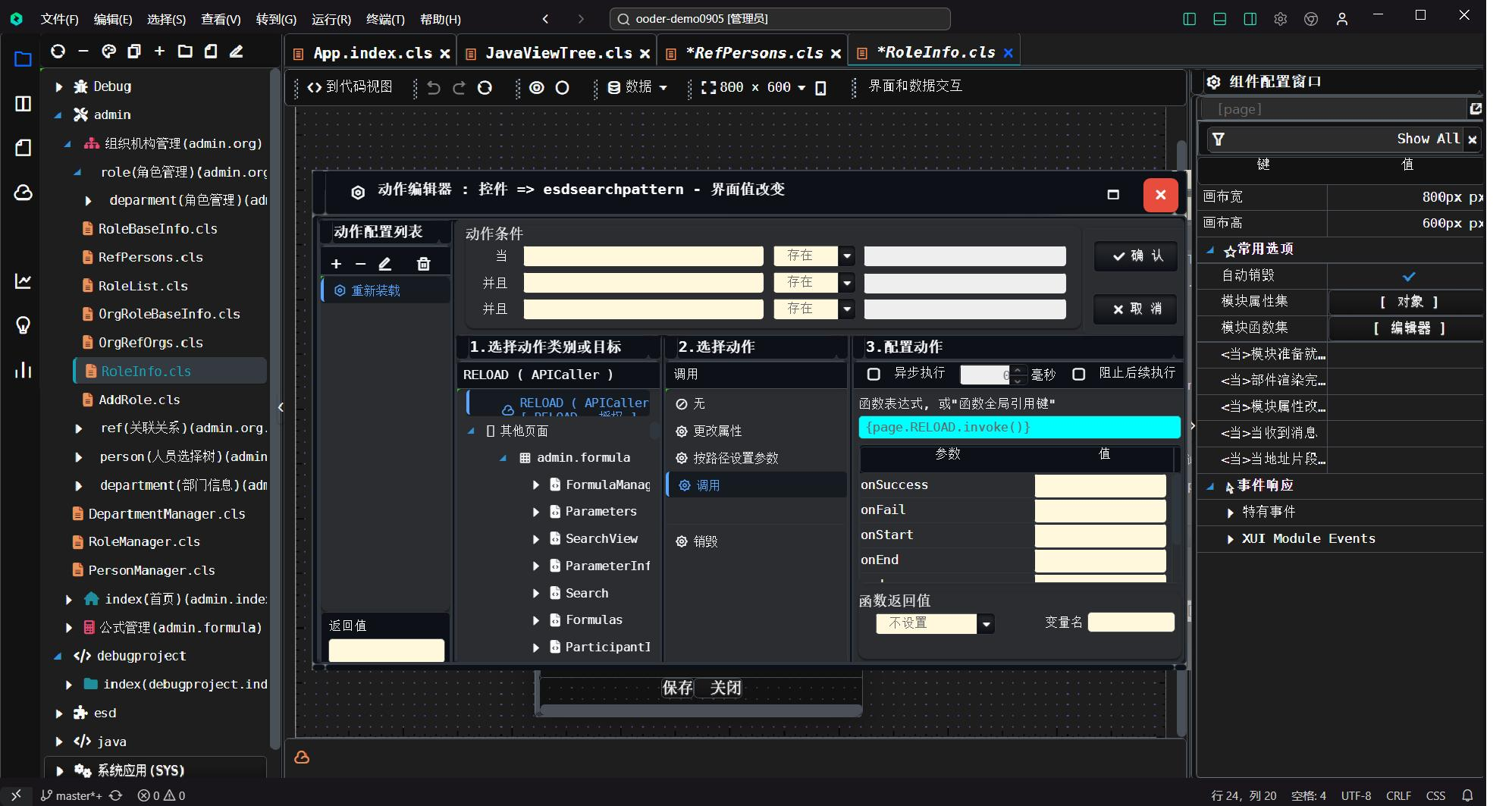Click the mobile preview icon next to 800 × 600
The width and height of the screenshot is (1512, 806).
point(820,88)
